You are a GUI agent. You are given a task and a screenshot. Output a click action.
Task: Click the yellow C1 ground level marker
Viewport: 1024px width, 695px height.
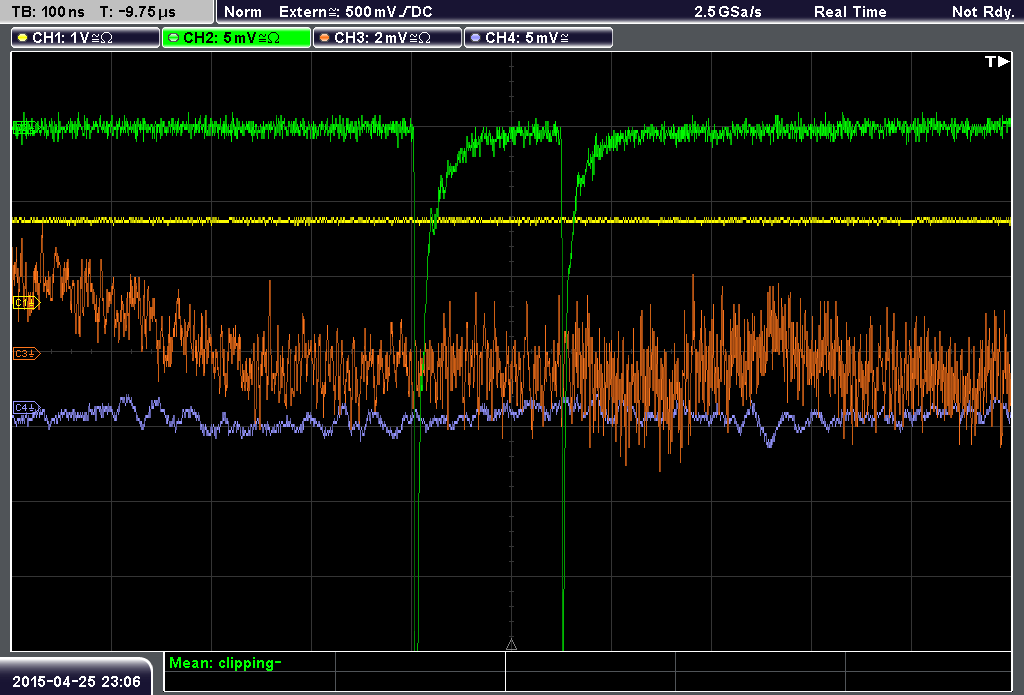coord(27,302)
